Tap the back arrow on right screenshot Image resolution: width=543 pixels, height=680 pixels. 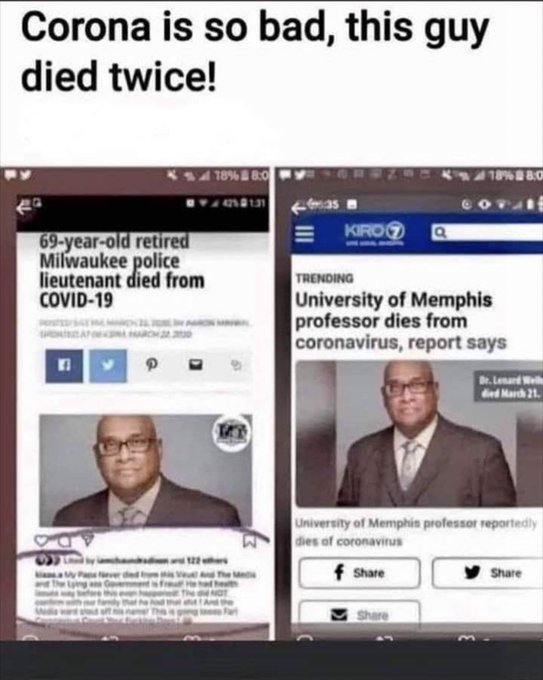coord(298,208)
